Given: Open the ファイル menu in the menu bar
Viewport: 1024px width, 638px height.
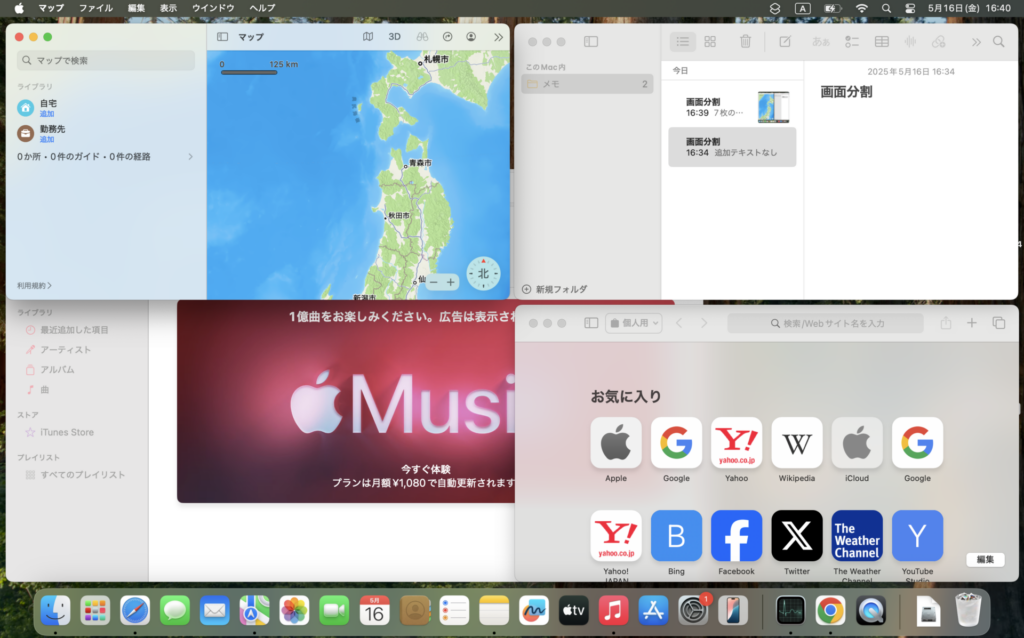Looking at the screenshot, I should click(95, 8).
